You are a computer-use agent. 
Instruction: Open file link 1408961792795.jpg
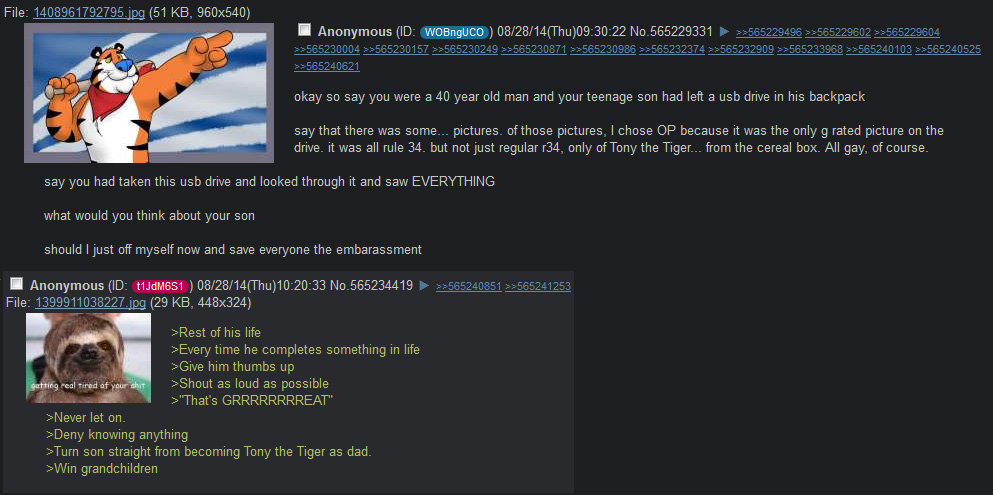89,12
